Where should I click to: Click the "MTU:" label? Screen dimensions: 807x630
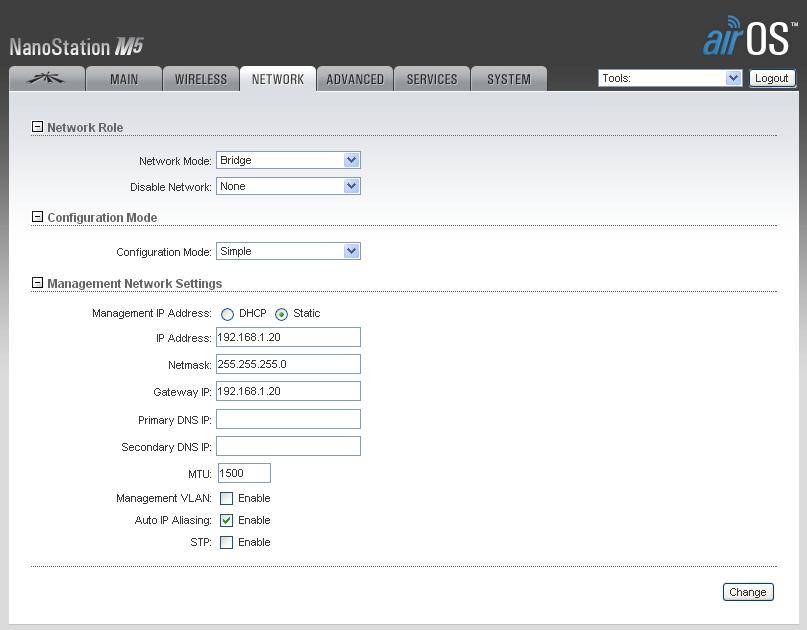tap(200, 474)
